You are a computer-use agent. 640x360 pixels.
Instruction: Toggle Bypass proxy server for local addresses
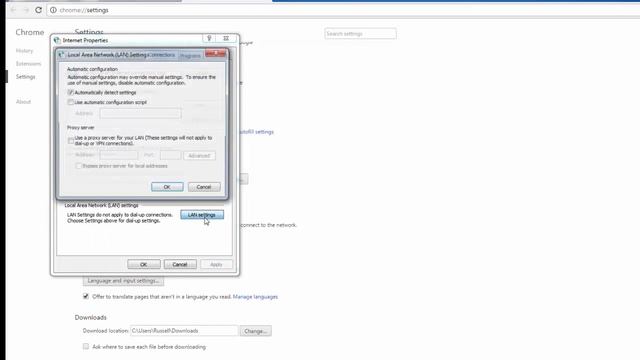point(78,166)
